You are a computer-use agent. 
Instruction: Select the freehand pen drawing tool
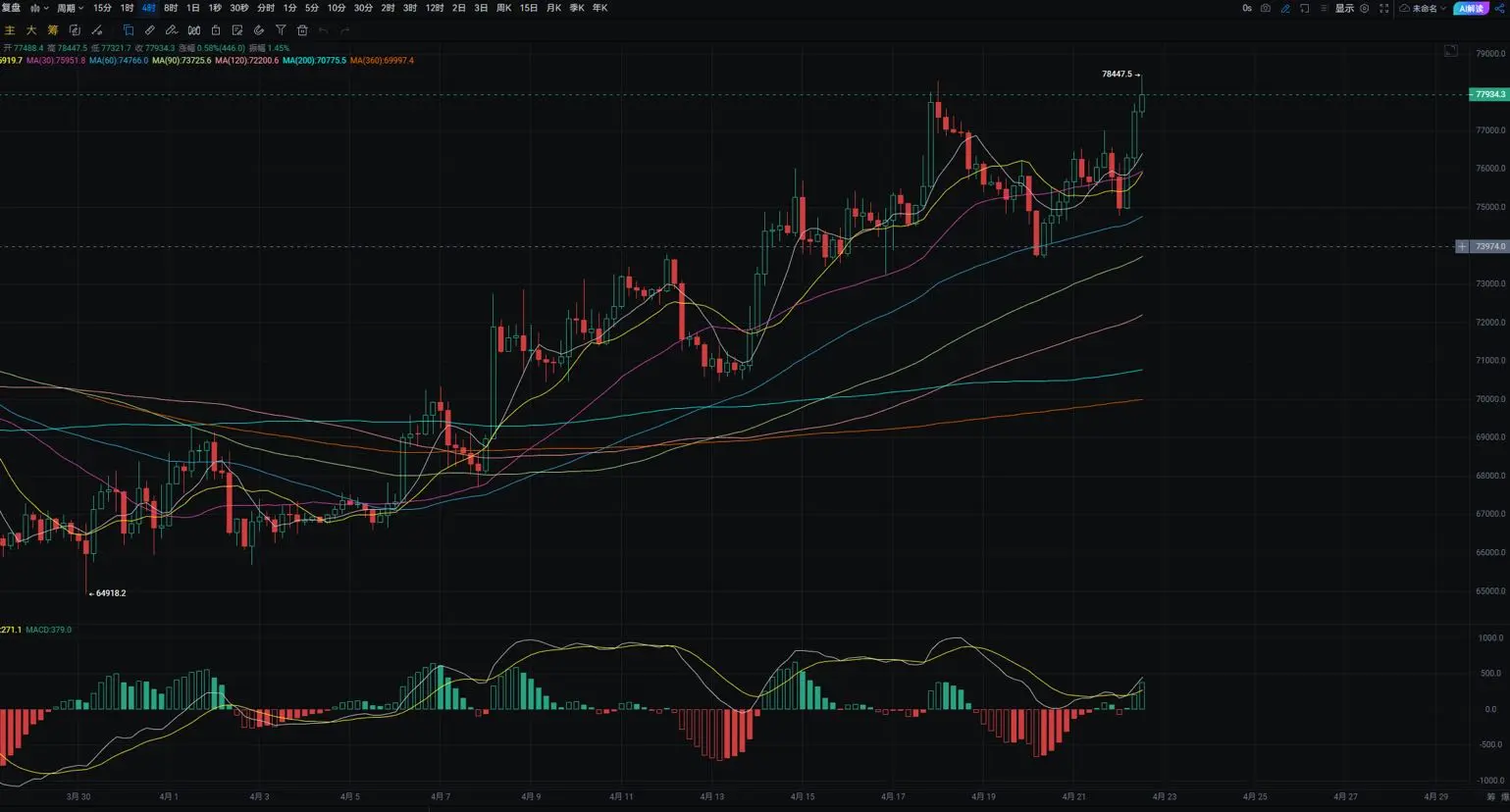click(x=172, y=30)
